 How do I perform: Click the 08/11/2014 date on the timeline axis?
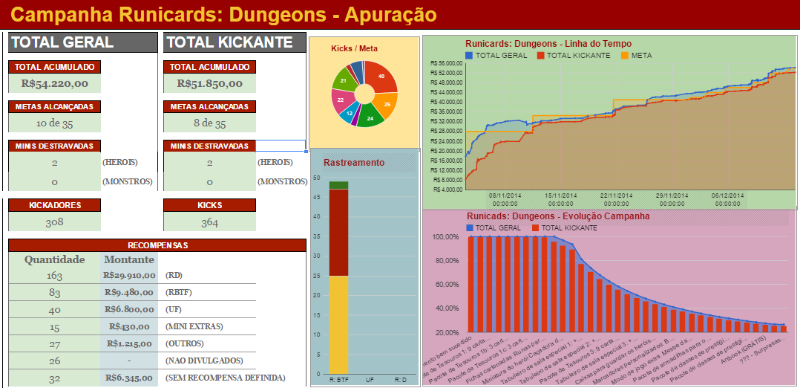coord(505,196)
